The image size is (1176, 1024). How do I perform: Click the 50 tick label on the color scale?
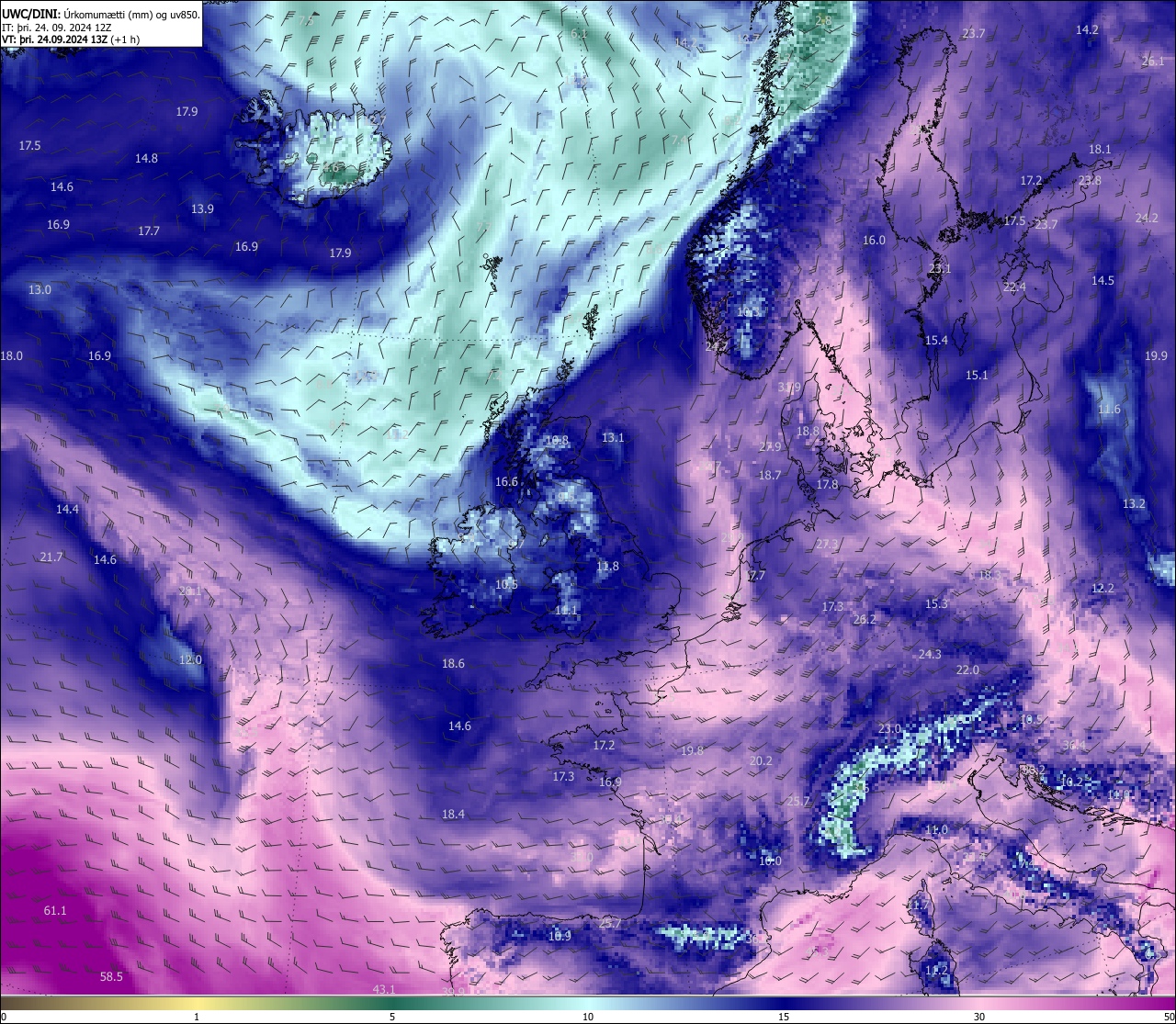[1169, 1017]
